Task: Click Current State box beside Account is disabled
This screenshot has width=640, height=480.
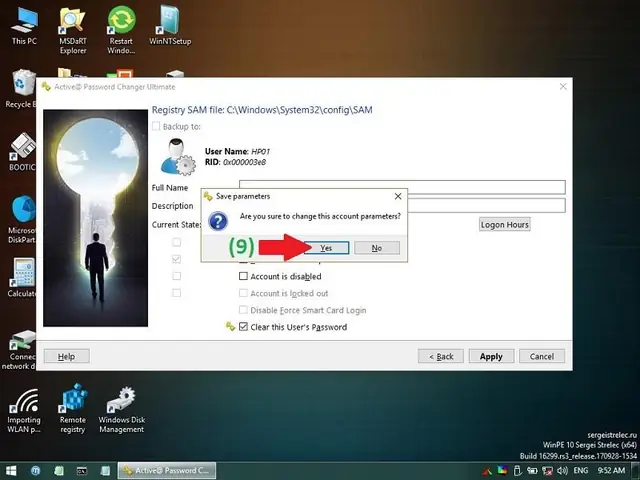Action: [176, 276]
